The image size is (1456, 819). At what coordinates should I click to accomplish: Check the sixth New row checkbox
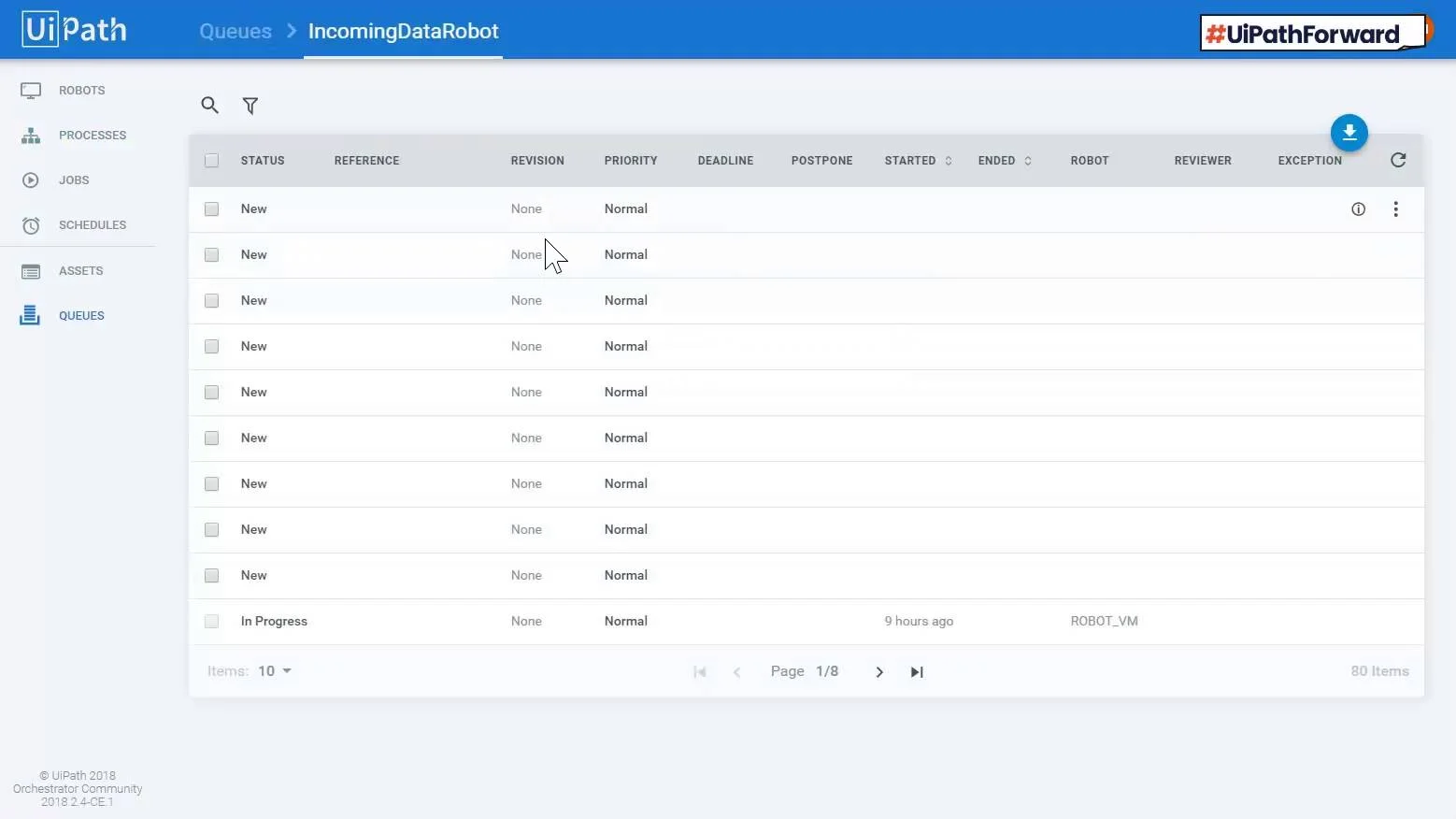click(212, 438)
